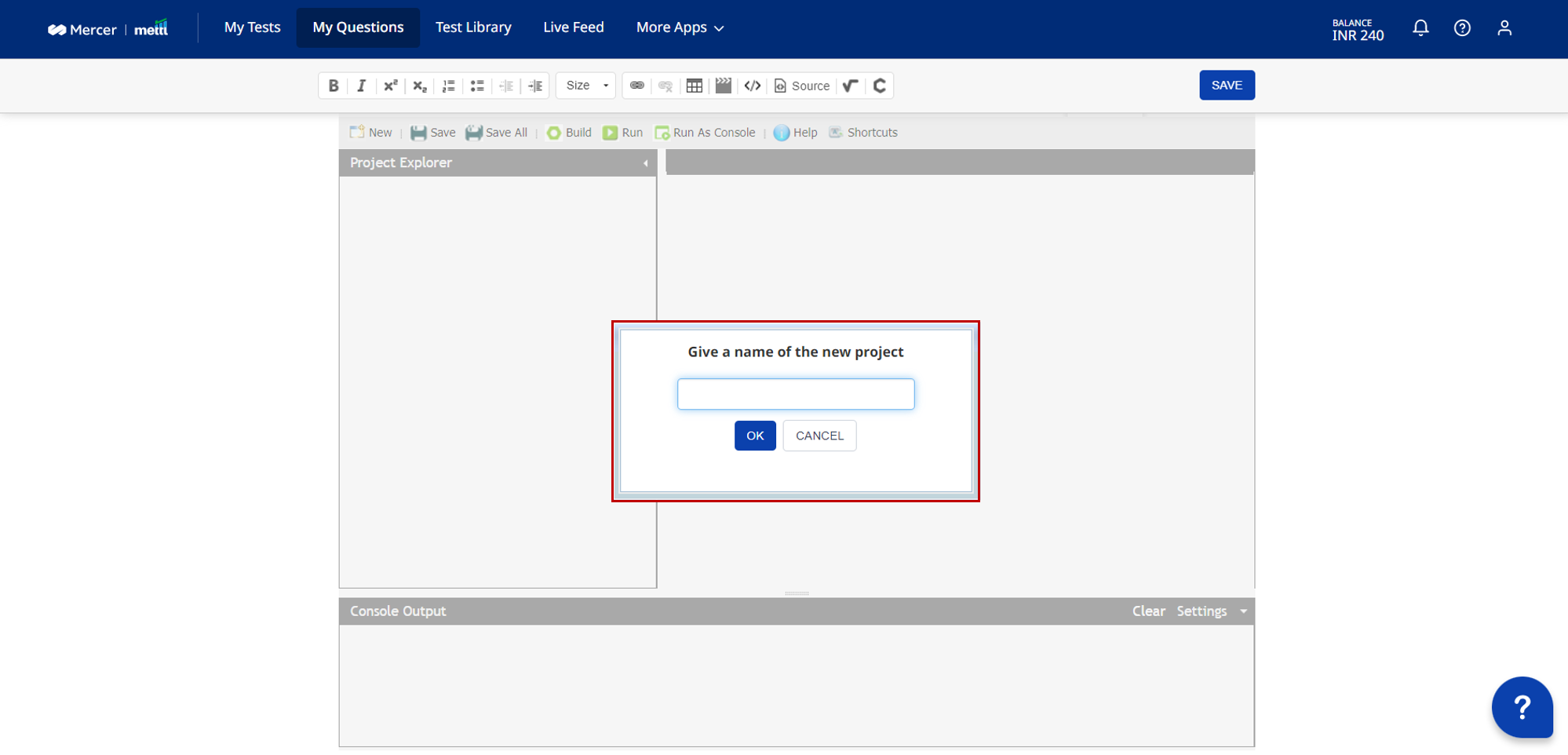Click the C icon in editor toolbar
Viewport: 1568px width, 755px height.
[x=880, y=86]
